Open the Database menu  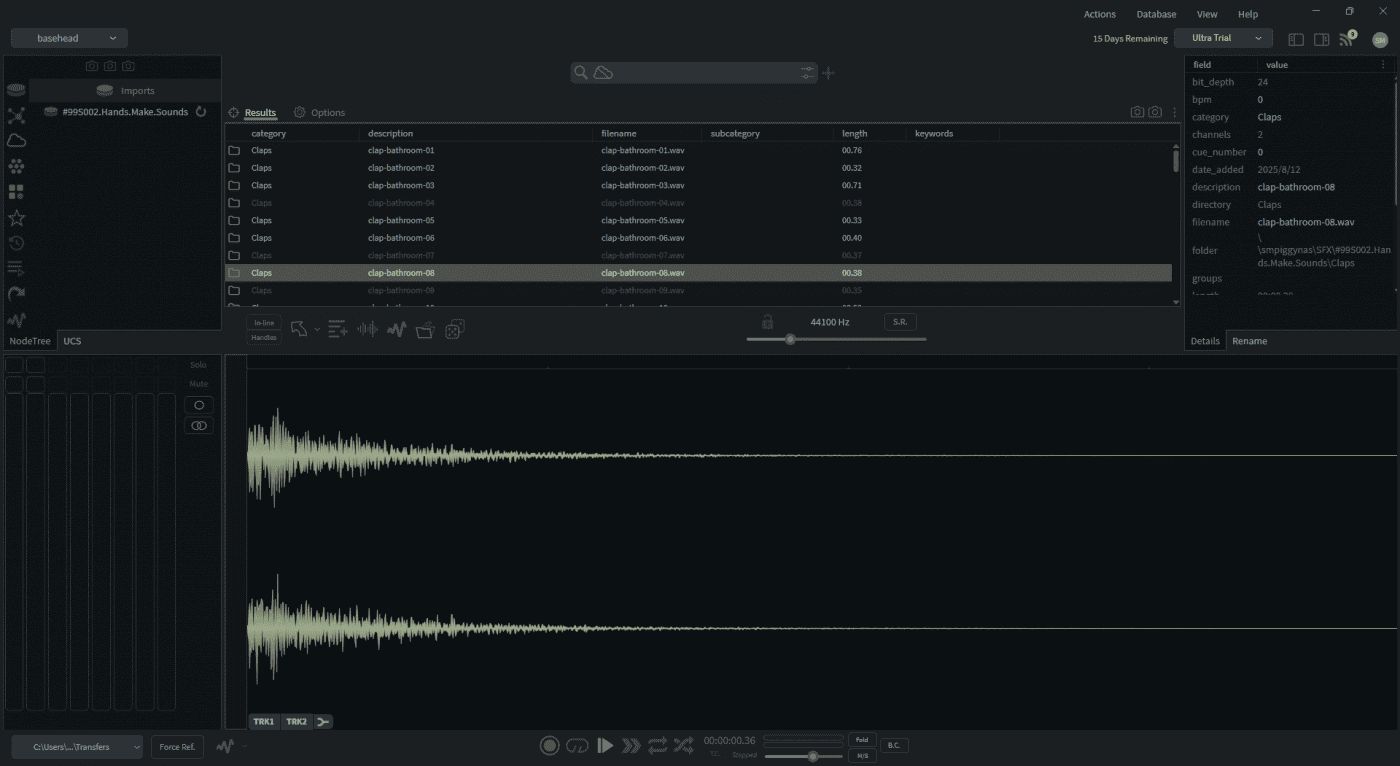click(1156, 14)
